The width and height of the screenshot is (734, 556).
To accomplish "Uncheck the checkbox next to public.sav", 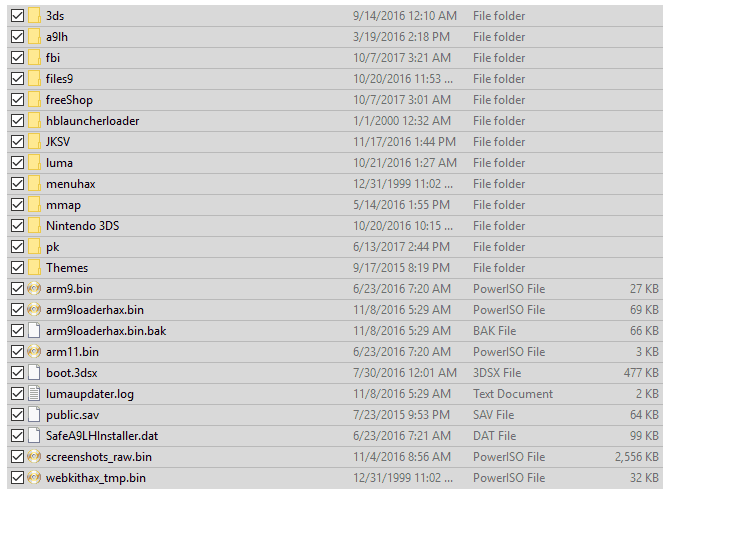I will click(17, 415).
